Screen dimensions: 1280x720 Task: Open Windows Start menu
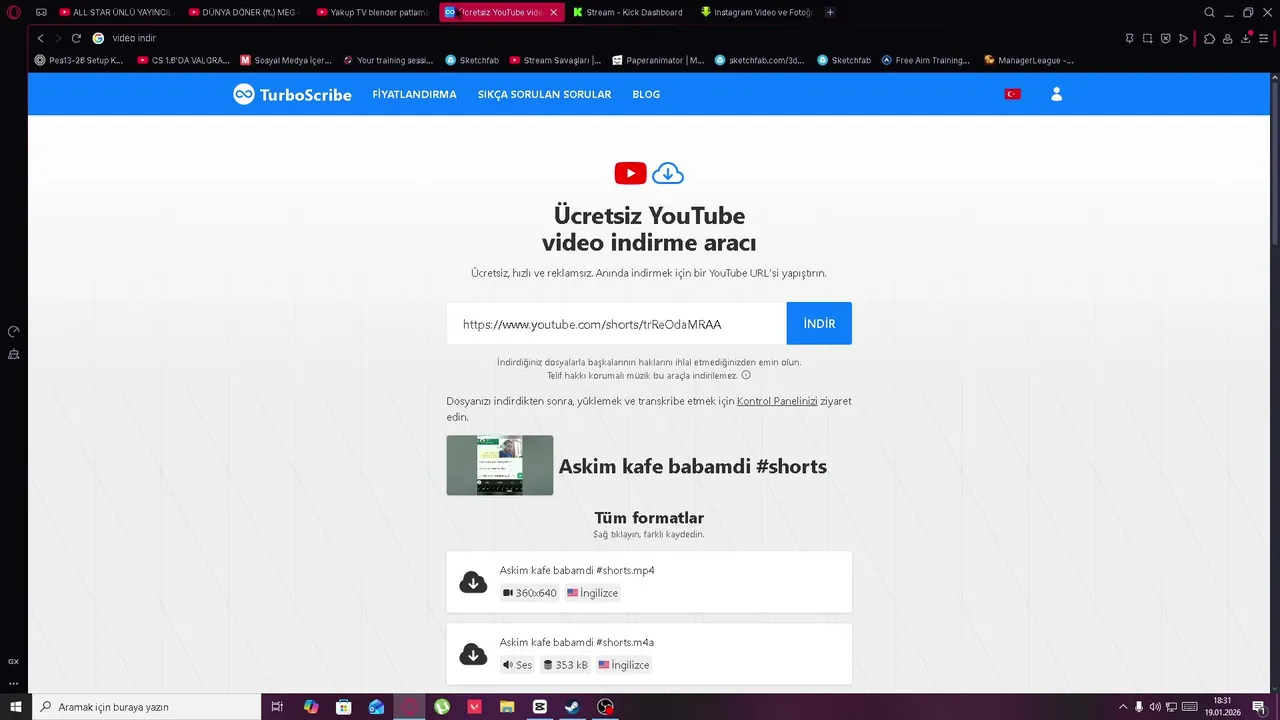15,707
